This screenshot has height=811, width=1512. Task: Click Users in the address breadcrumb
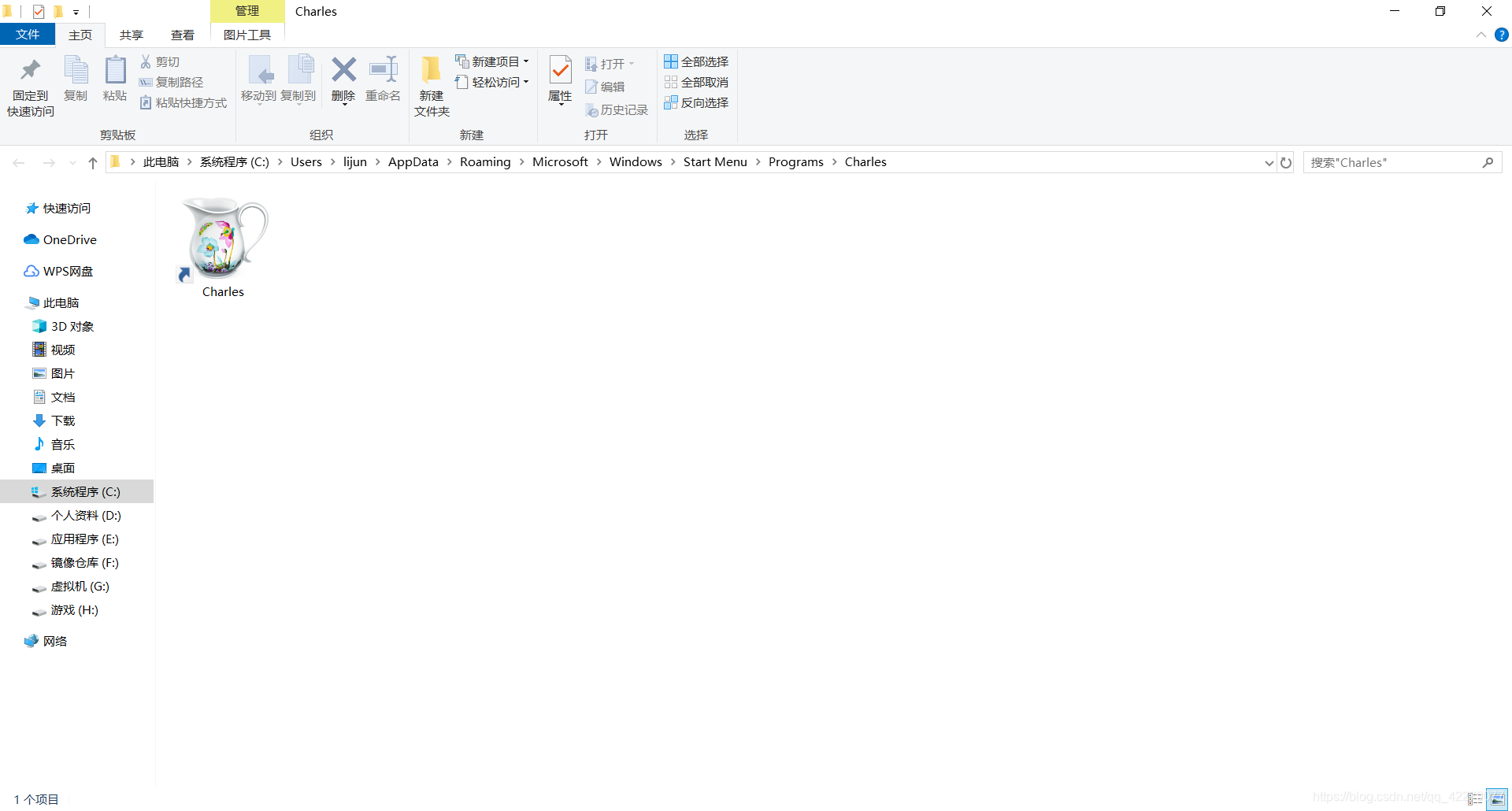[x=306, y=162]
